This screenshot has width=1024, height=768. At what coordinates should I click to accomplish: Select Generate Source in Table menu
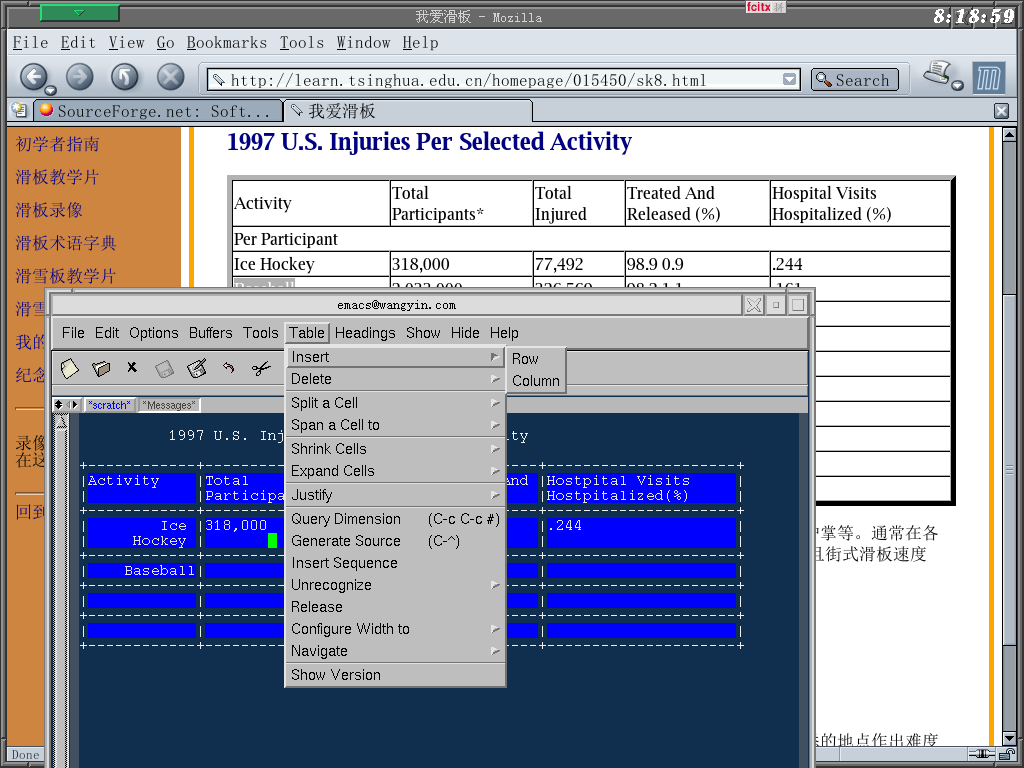point(345,541)
